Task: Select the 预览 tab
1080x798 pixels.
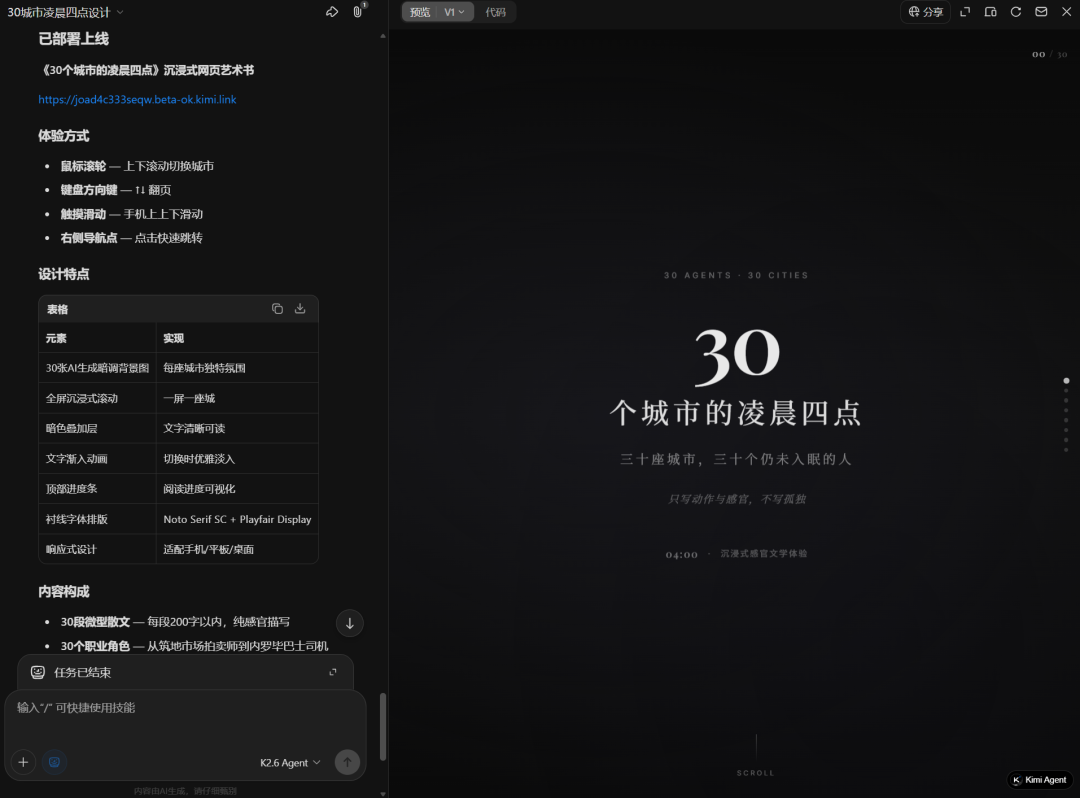Action: [420, 12]
